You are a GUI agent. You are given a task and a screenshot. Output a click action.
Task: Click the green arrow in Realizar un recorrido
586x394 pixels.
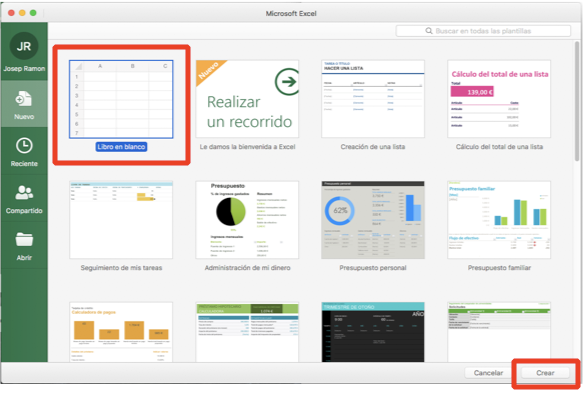tap(287, 81)
